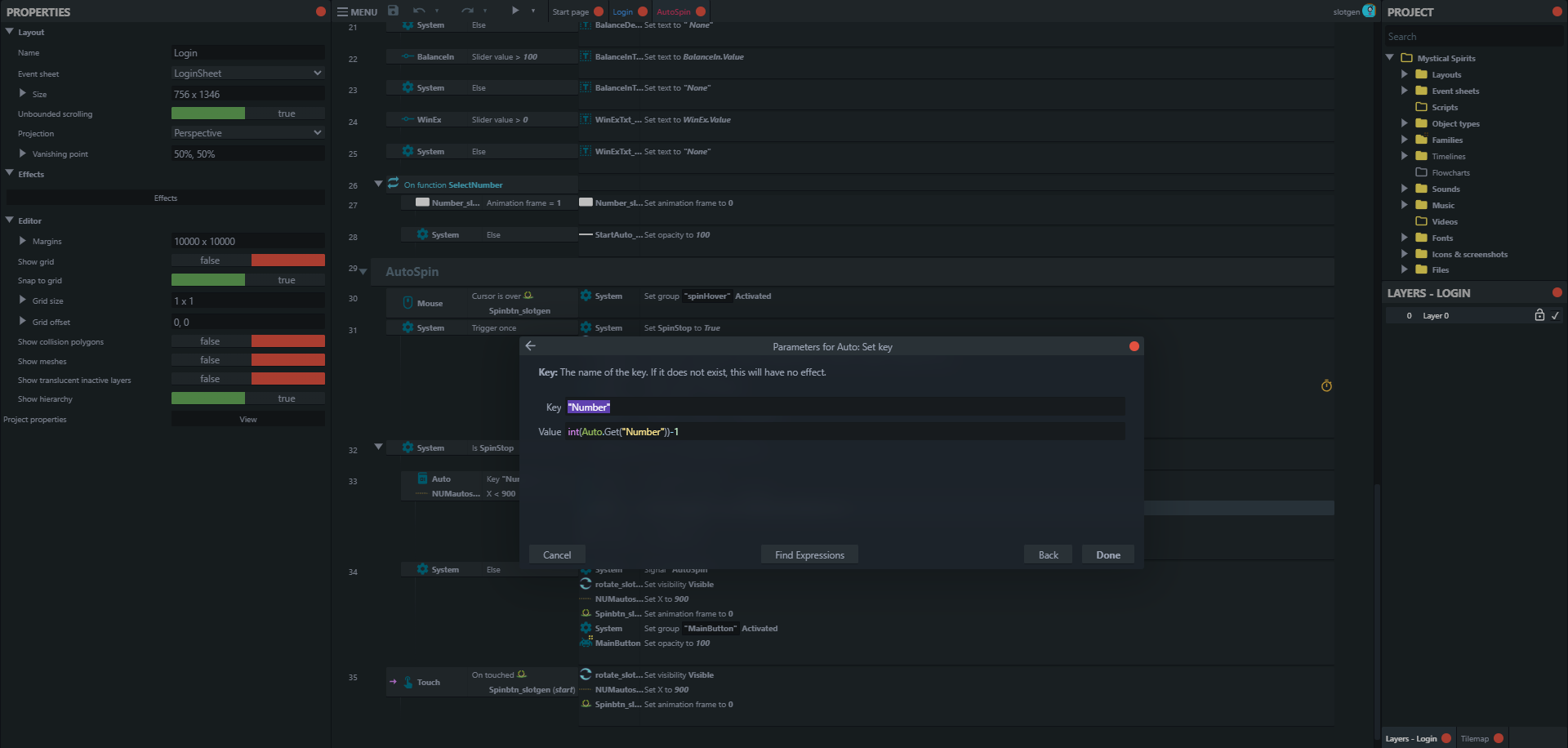Click the layout Name field

pos(248,53)
